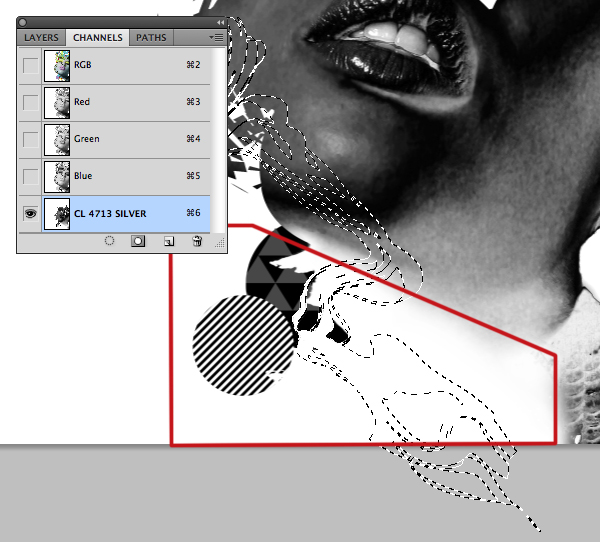The width and height of the screenshot is (600, 542).
Task: Save selection as channel
Action: point(138,241)
